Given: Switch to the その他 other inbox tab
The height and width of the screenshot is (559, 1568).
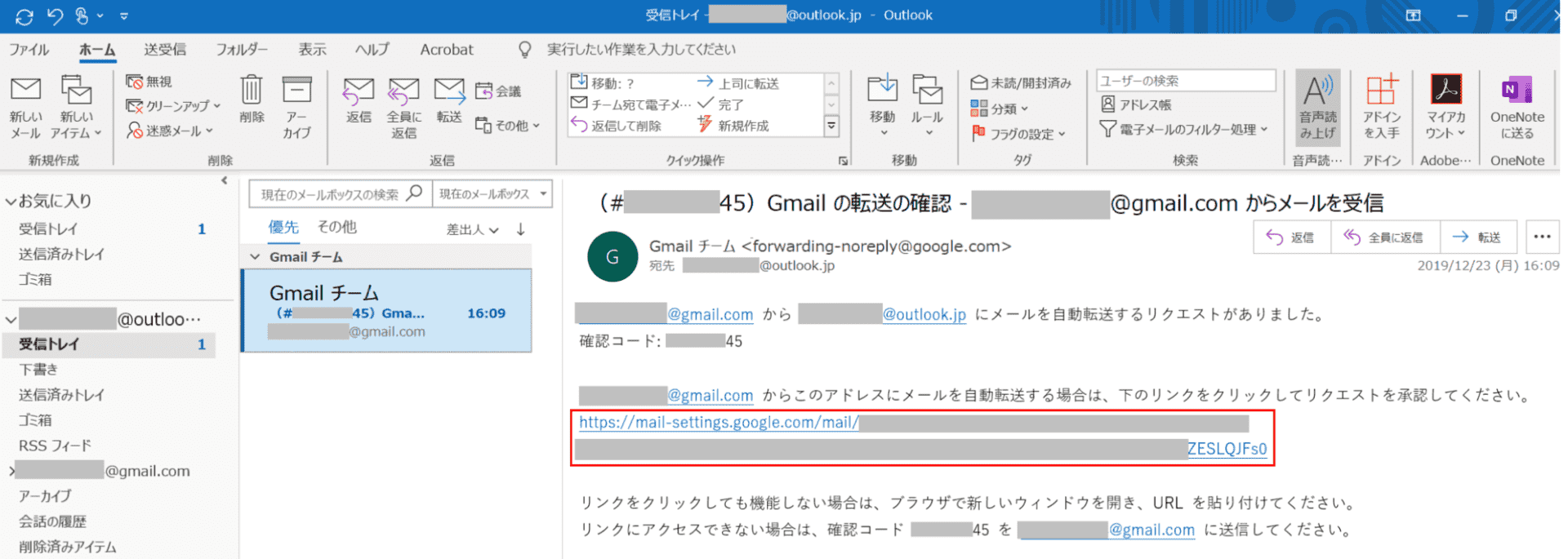Looking at the screenshot, I should click(x=337, y=228).
